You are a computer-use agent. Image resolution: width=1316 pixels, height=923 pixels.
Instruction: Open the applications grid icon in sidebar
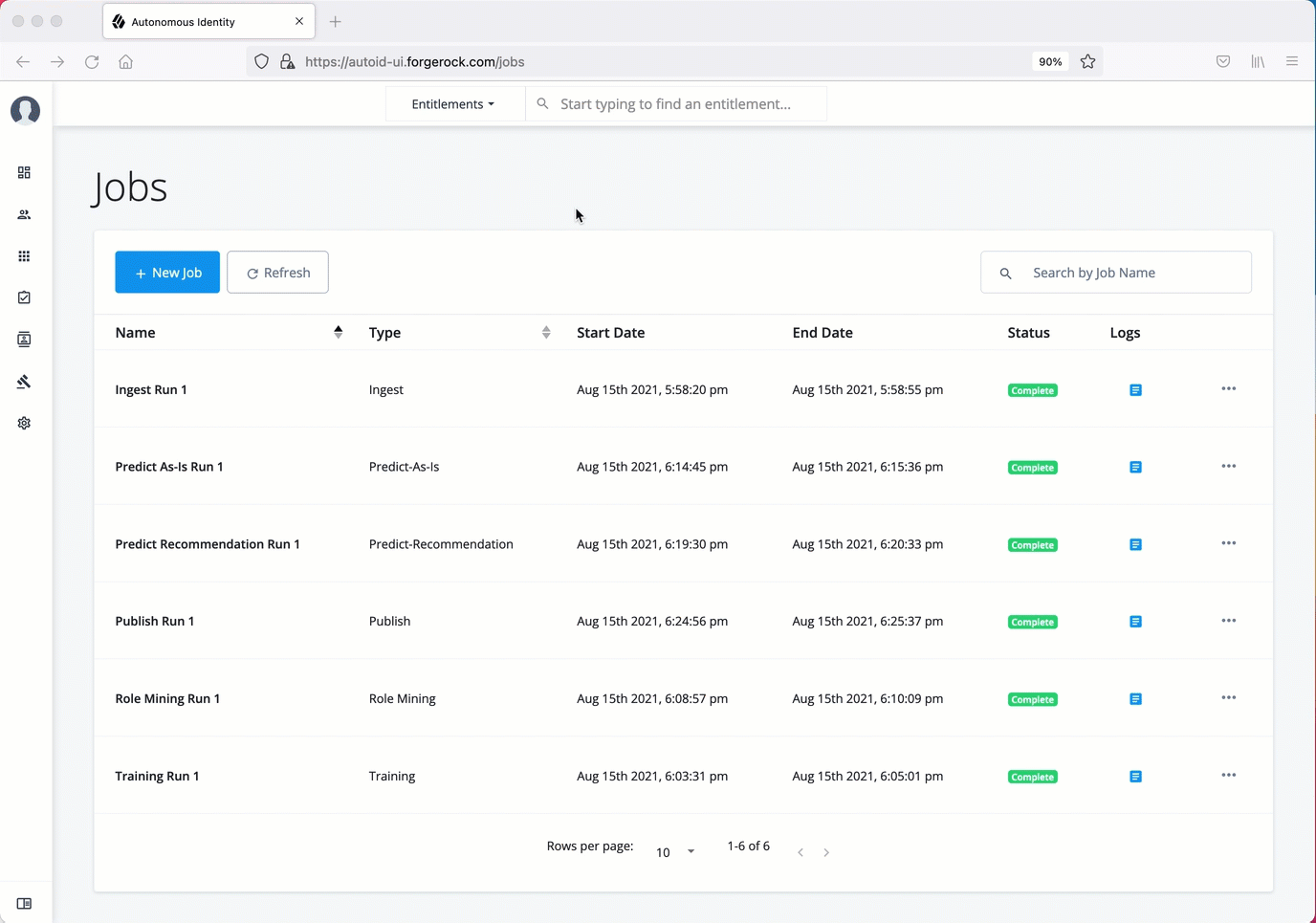pos(24,256)
